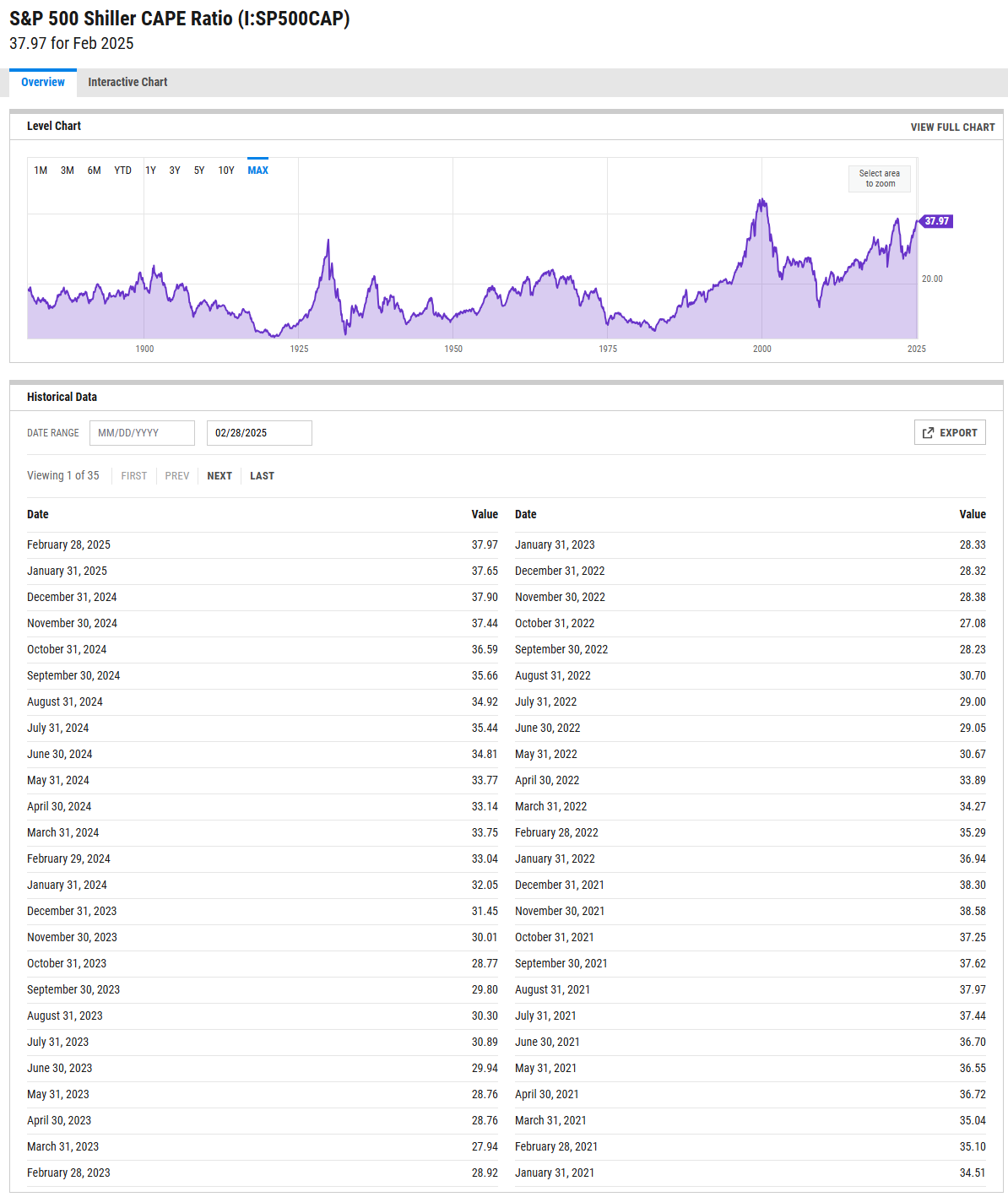Click the PREV pagination link
Viewport: 1008px width, 1197px height.
coord(177,476)
